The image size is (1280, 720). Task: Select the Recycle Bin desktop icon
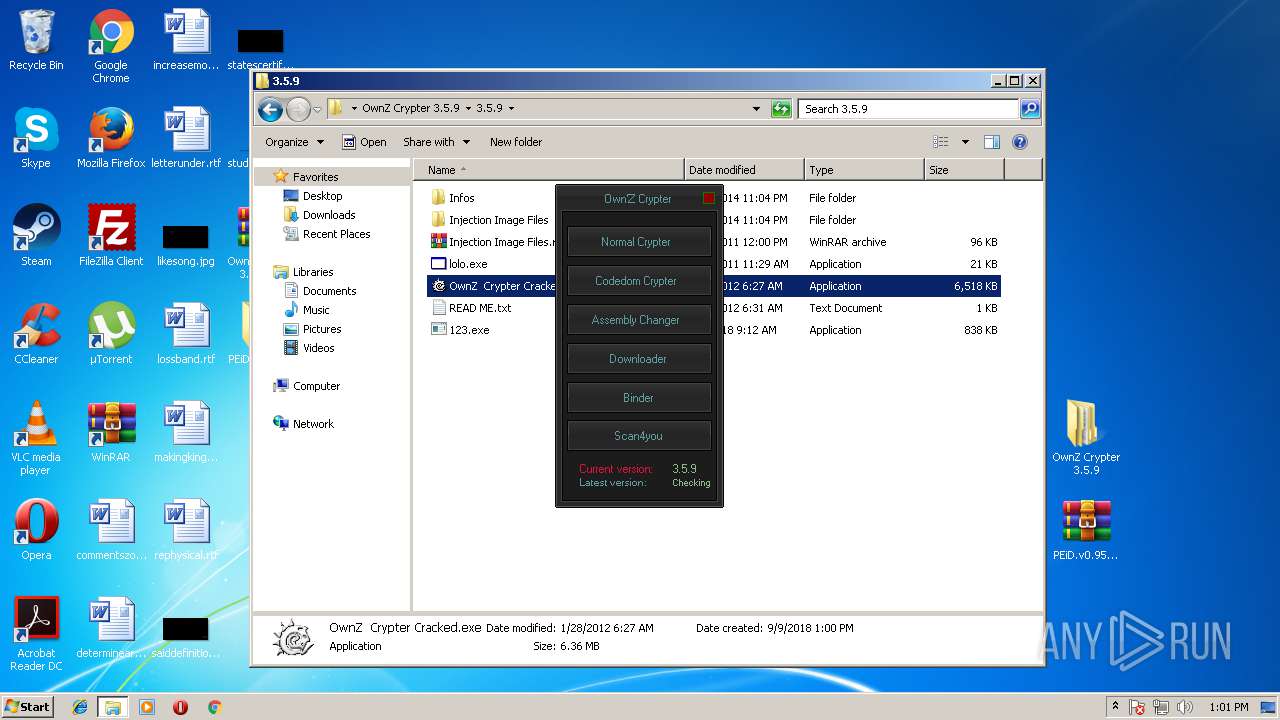(x=36, y=41)
